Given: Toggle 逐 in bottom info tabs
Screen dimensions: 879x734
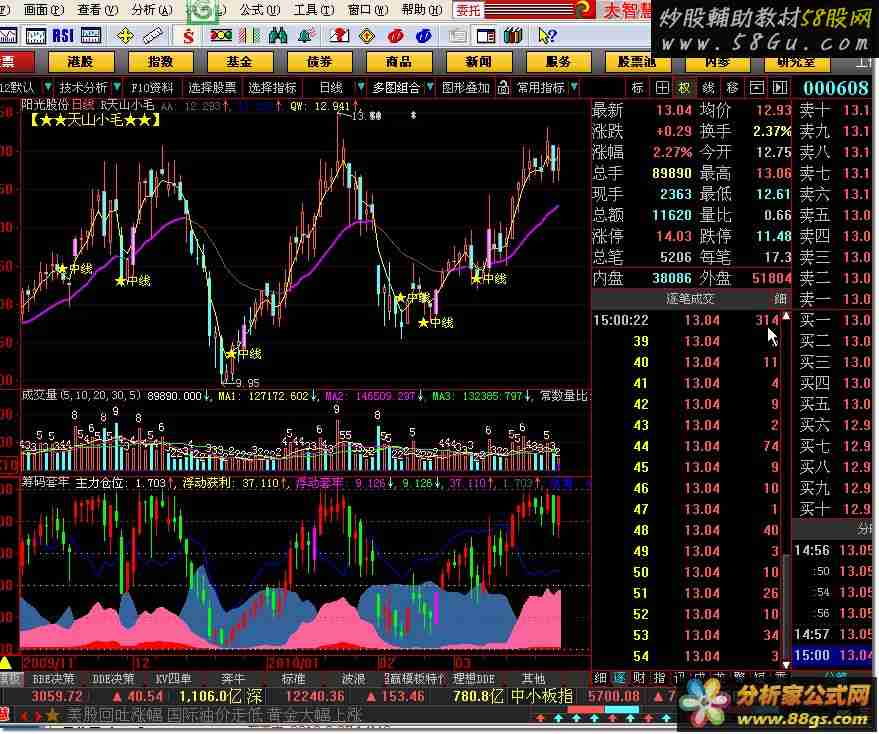Looking at the screenshot, I should pyautogui.click(x=619, y=678).
